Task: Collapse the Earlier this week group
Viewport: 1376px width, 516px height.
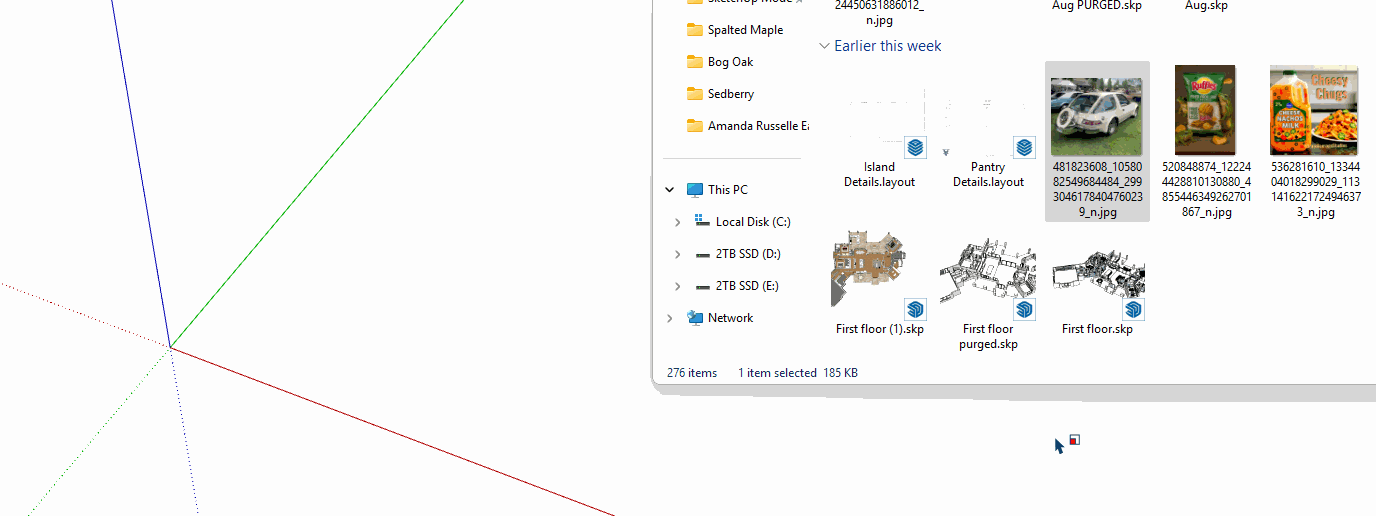Action: point(824,46)
